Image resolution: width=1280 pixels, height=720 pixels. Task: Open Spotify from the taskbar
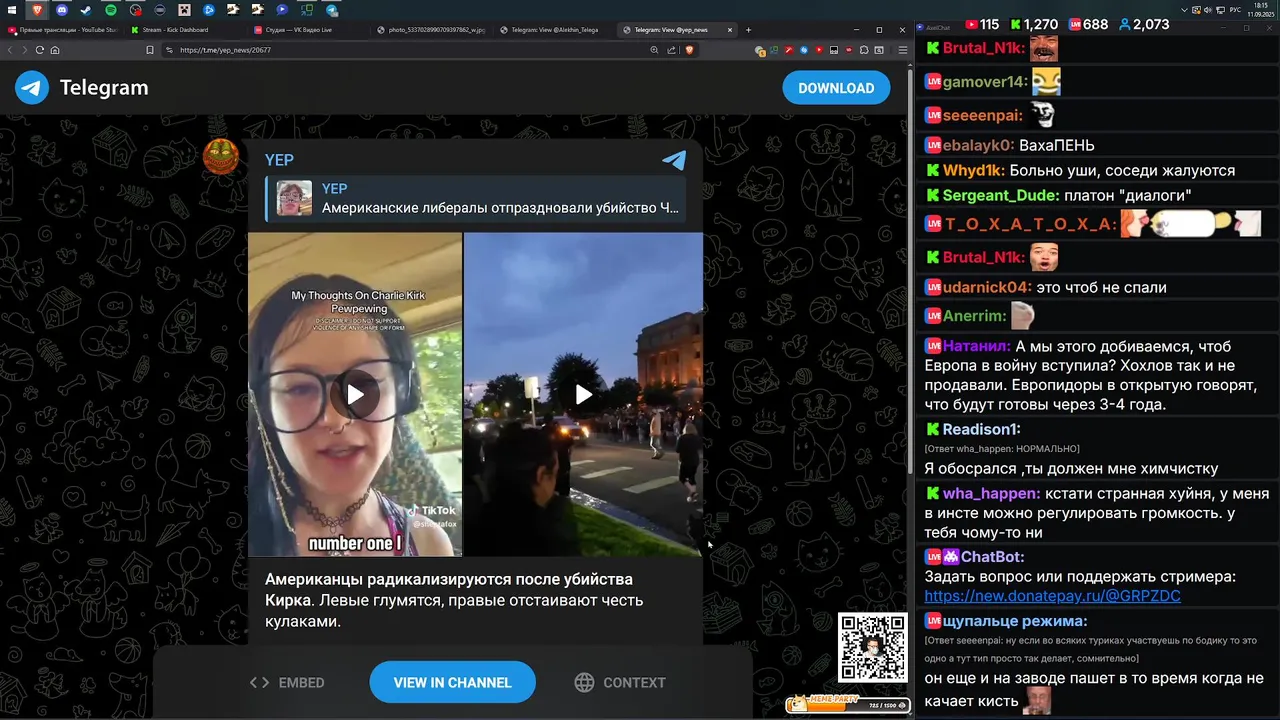click(110, 9)
